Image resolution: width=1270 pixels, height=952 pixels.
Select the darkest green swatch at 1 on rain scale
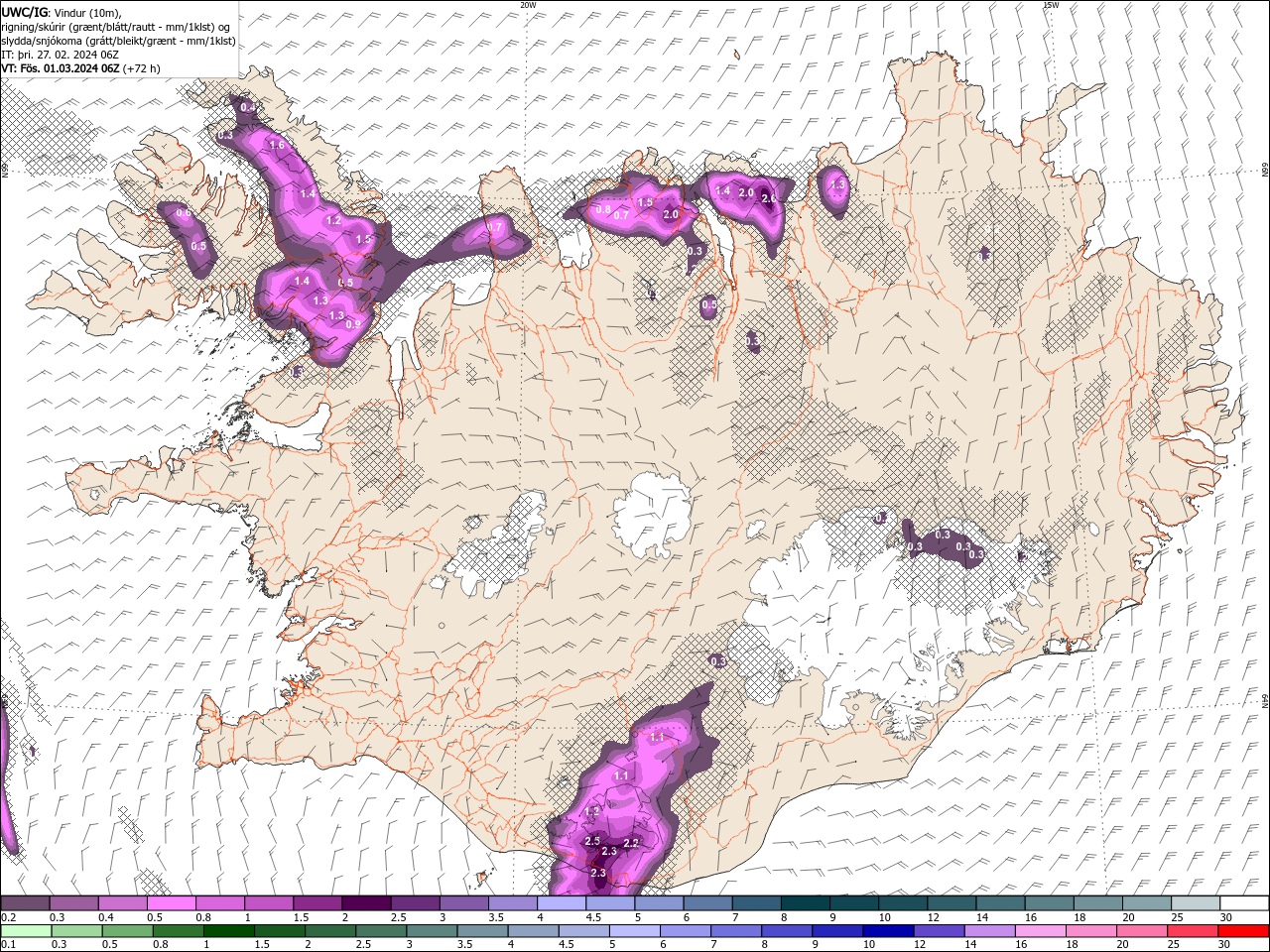coord(229,931)
